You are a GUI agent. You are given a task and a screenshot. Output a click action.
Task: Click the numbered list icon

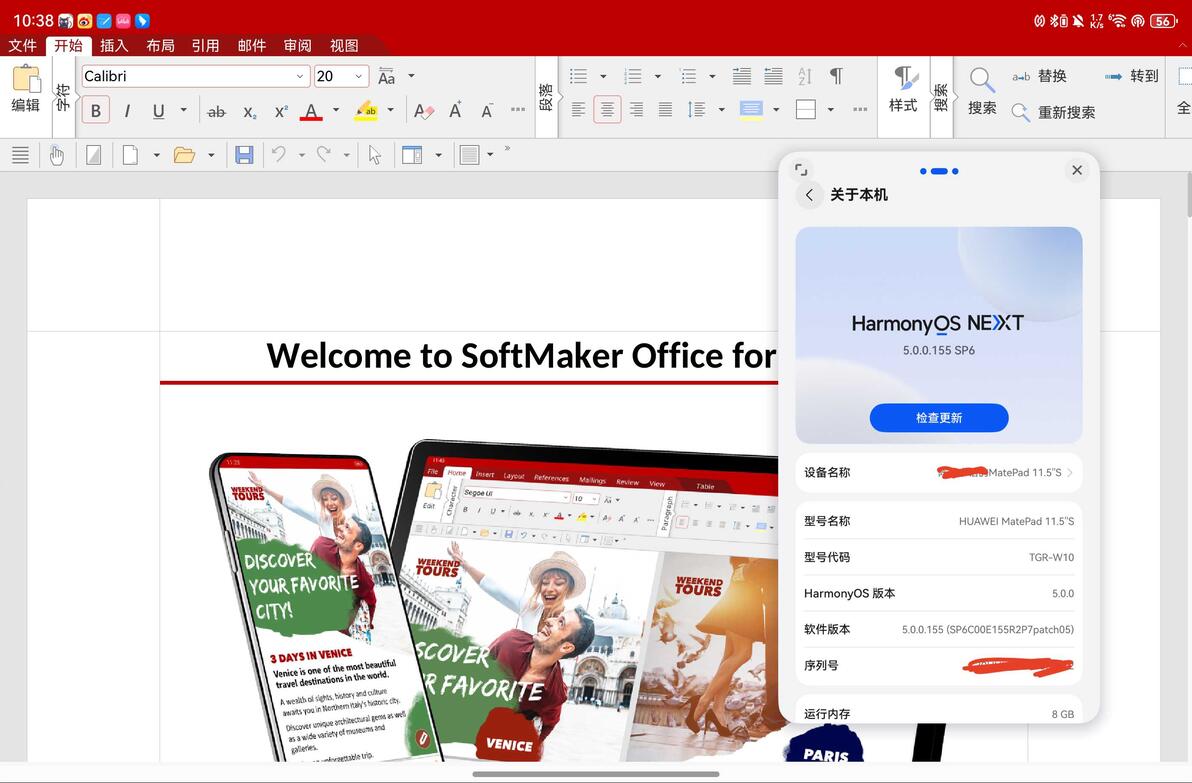[x=632, y=76]
